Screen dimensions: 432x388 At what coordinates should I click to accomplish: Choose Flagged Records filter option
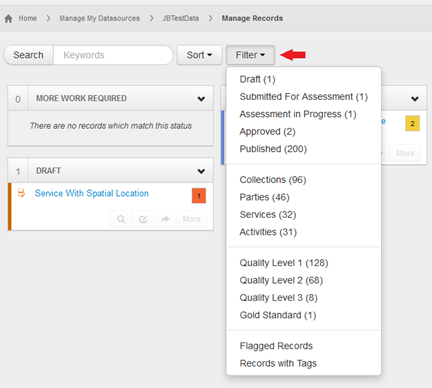276,346
